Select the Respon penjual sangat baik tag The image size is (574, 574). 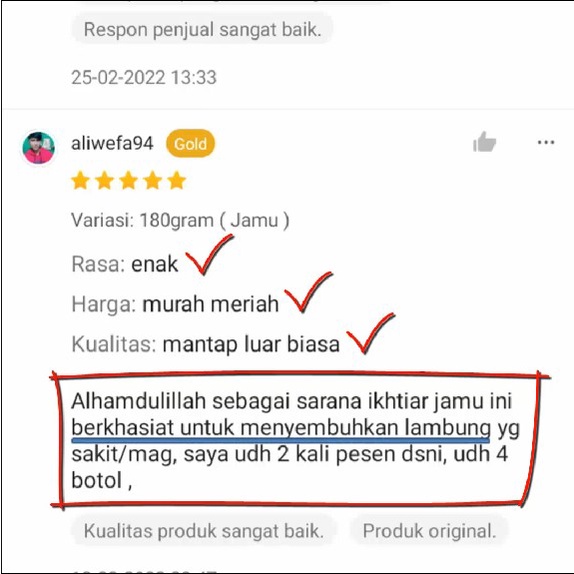click(x=202, y=29)
